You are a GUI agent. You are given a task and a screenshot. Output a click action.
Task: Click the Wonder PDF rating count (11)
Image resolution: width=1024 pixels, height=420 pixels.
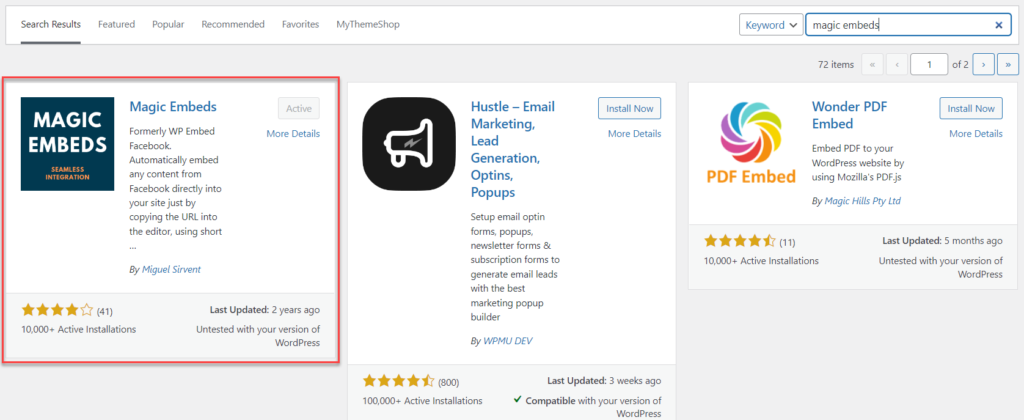point(787,242)
